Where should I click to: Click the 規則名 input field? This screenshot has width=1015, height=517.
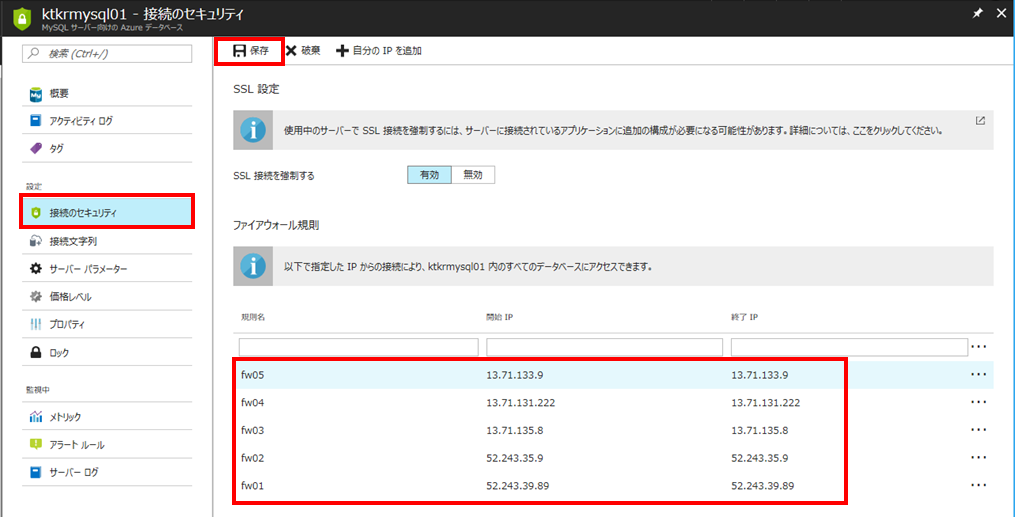click(359, 347)
